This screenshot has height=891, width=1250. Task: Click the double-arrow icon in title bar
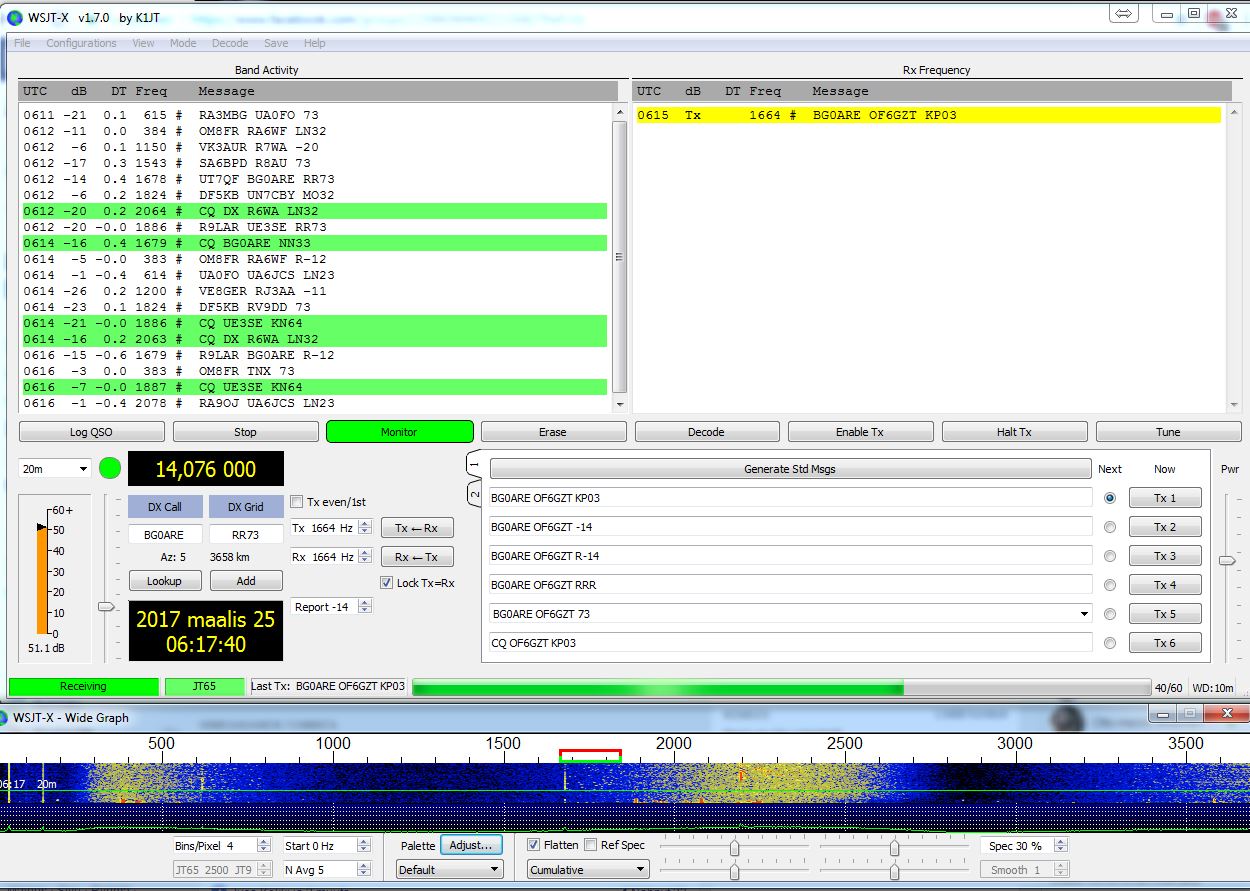(1123, 14)
